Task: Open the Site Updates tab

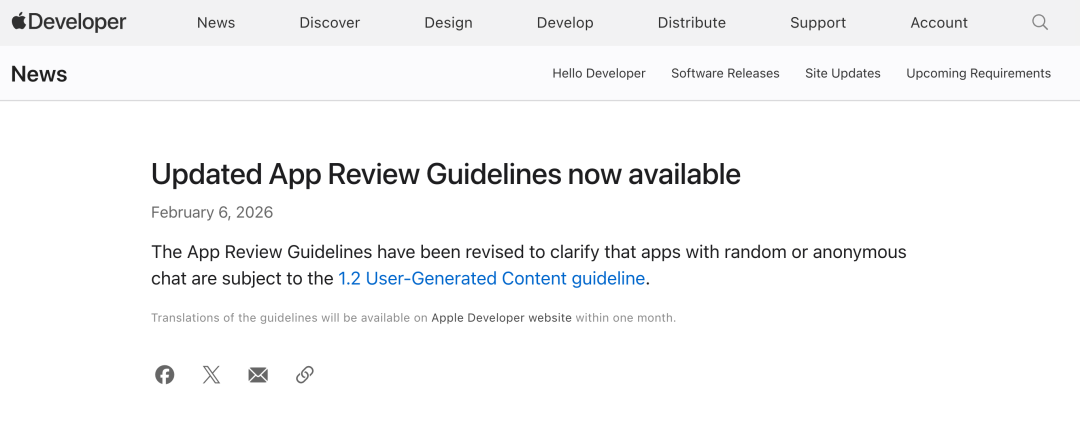Action: [x=842, y=73]
